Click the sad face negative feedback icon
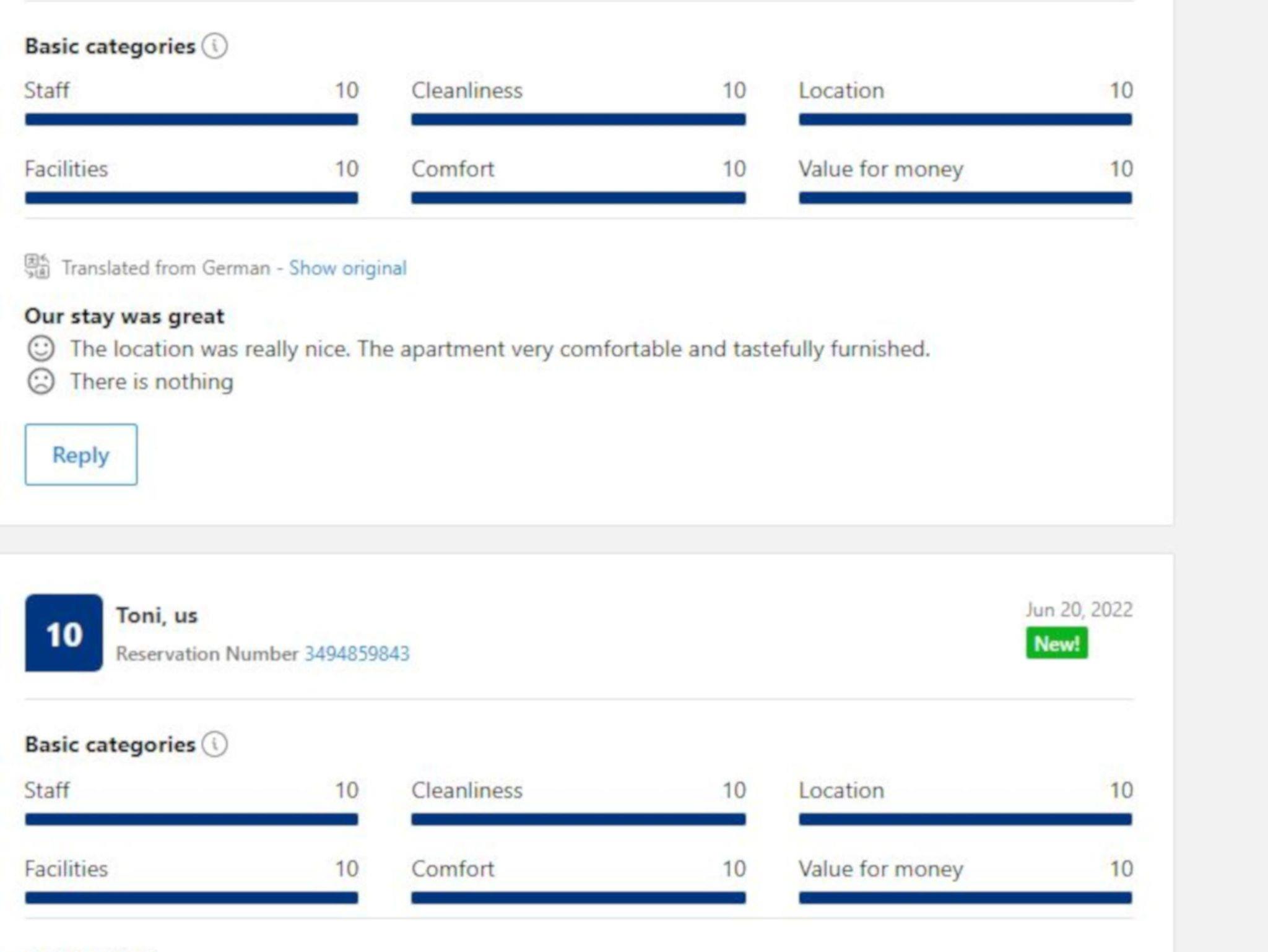The image size is (1268, 952). (x=41, y=381)
